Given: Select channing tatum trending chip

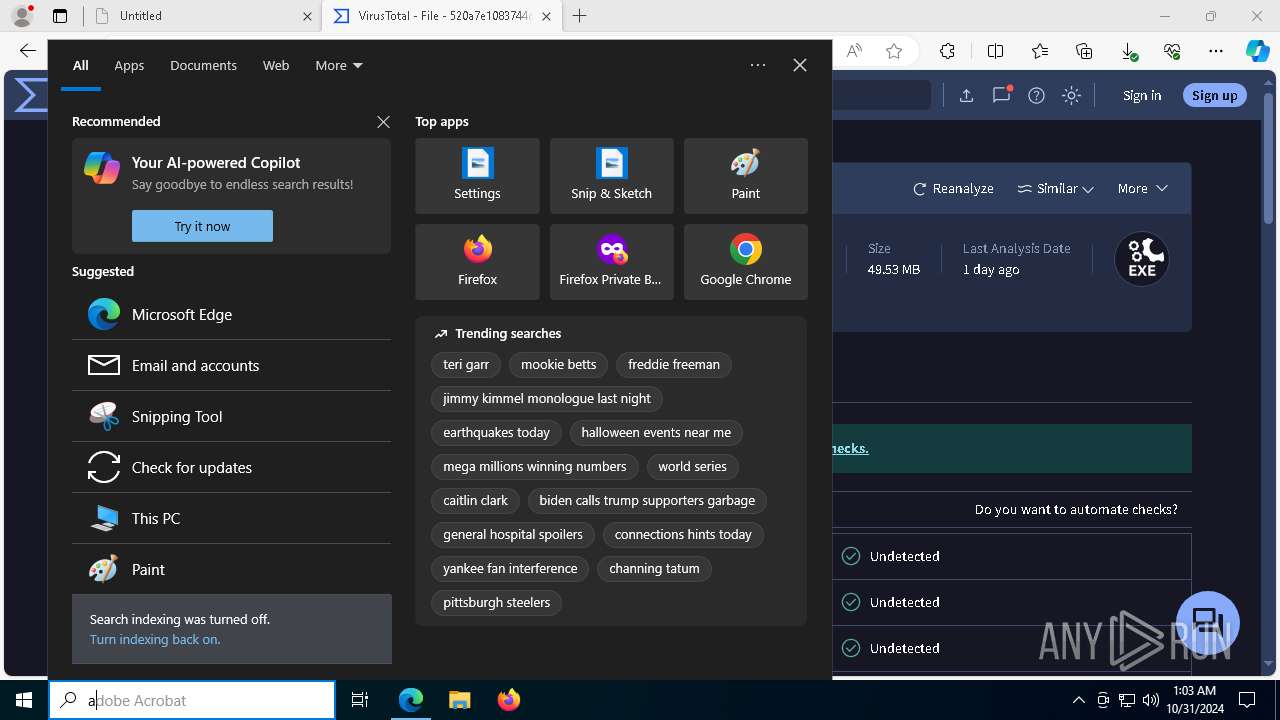Looking at the screenshot, I should 654,569.
